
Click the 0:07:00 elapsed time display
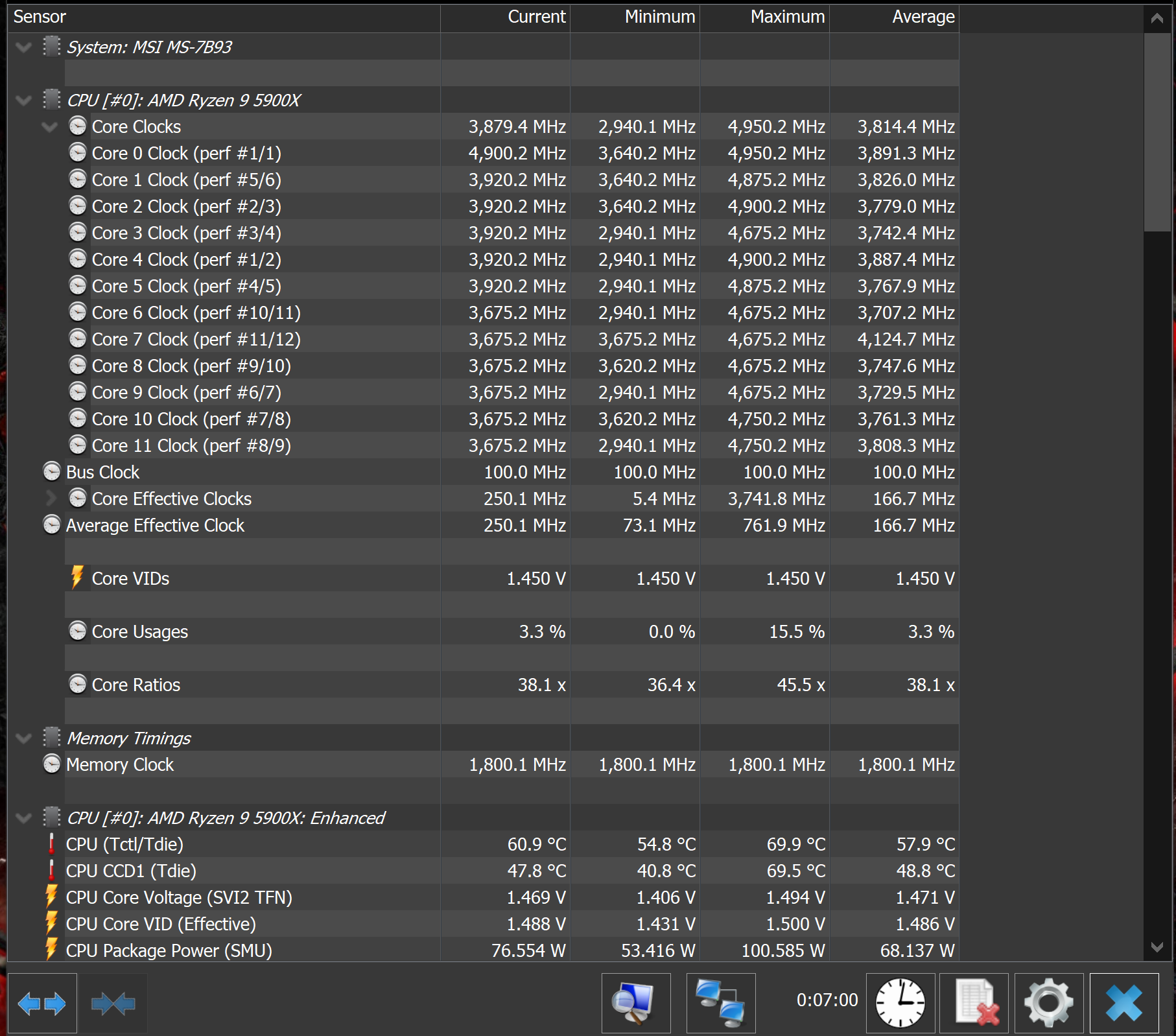click(x=827, y=1000)
